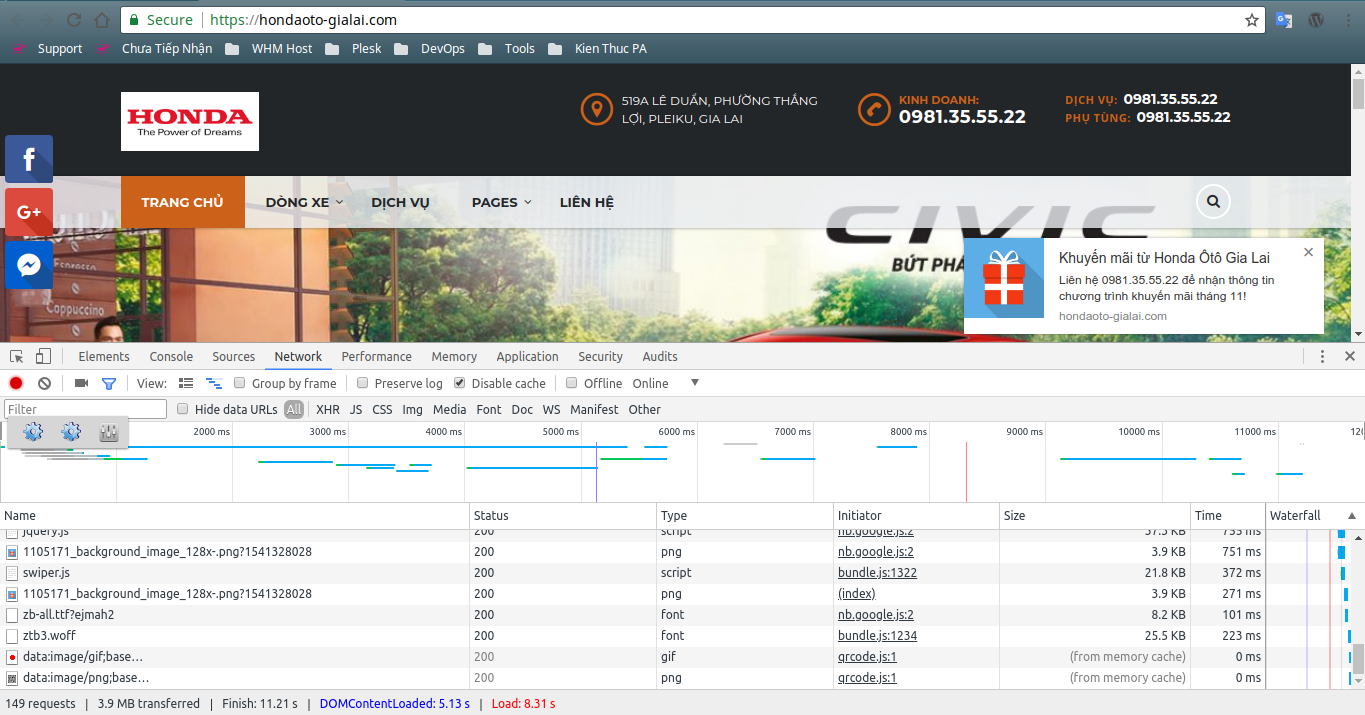1365x715 pixels.
Task: Switch to the Sources tab
Action: pyautogui.click(x=234, y=356)
